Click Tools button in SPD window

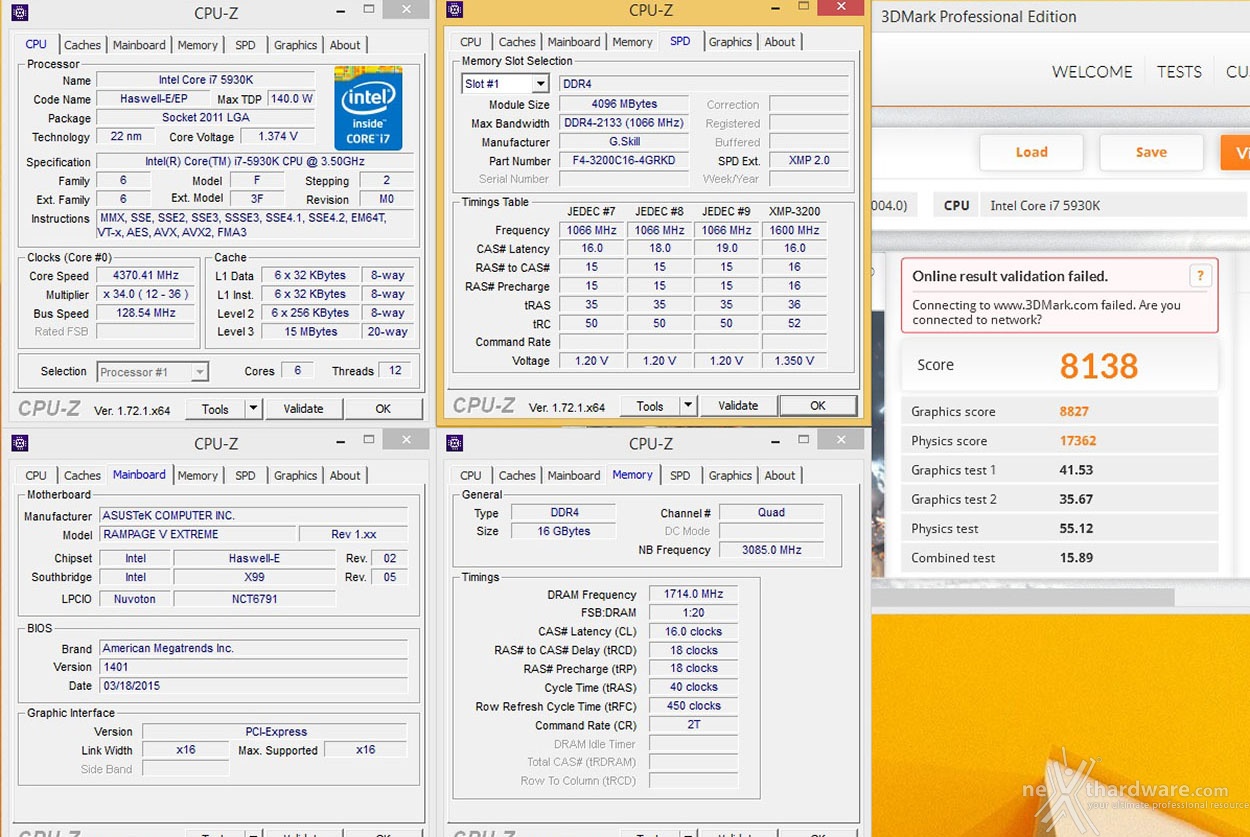pyautogui.click(x=650, y=406)
